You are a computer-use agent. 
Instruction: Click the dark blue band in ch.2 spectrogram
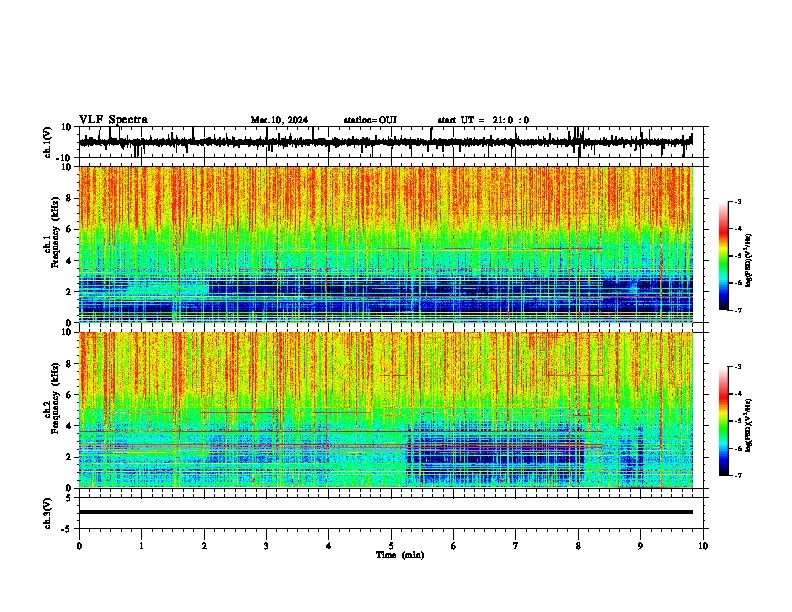(x=495, y=453)
